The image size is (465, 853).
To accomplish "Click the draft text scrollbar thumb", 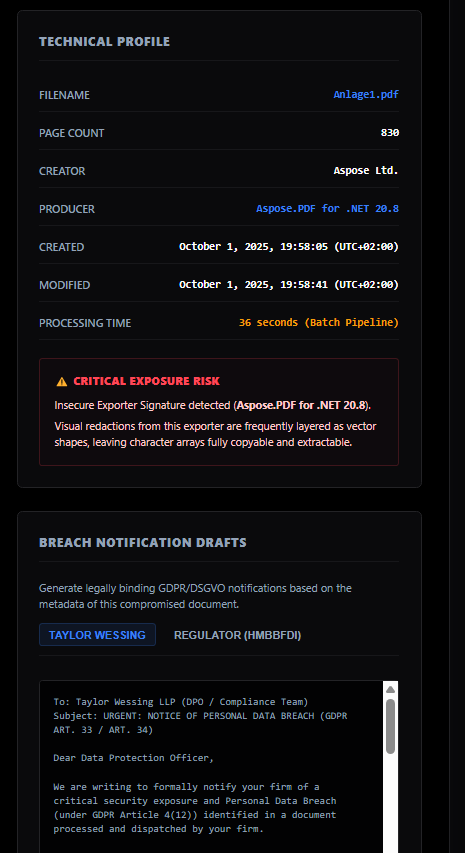I will tap(390, 726).
